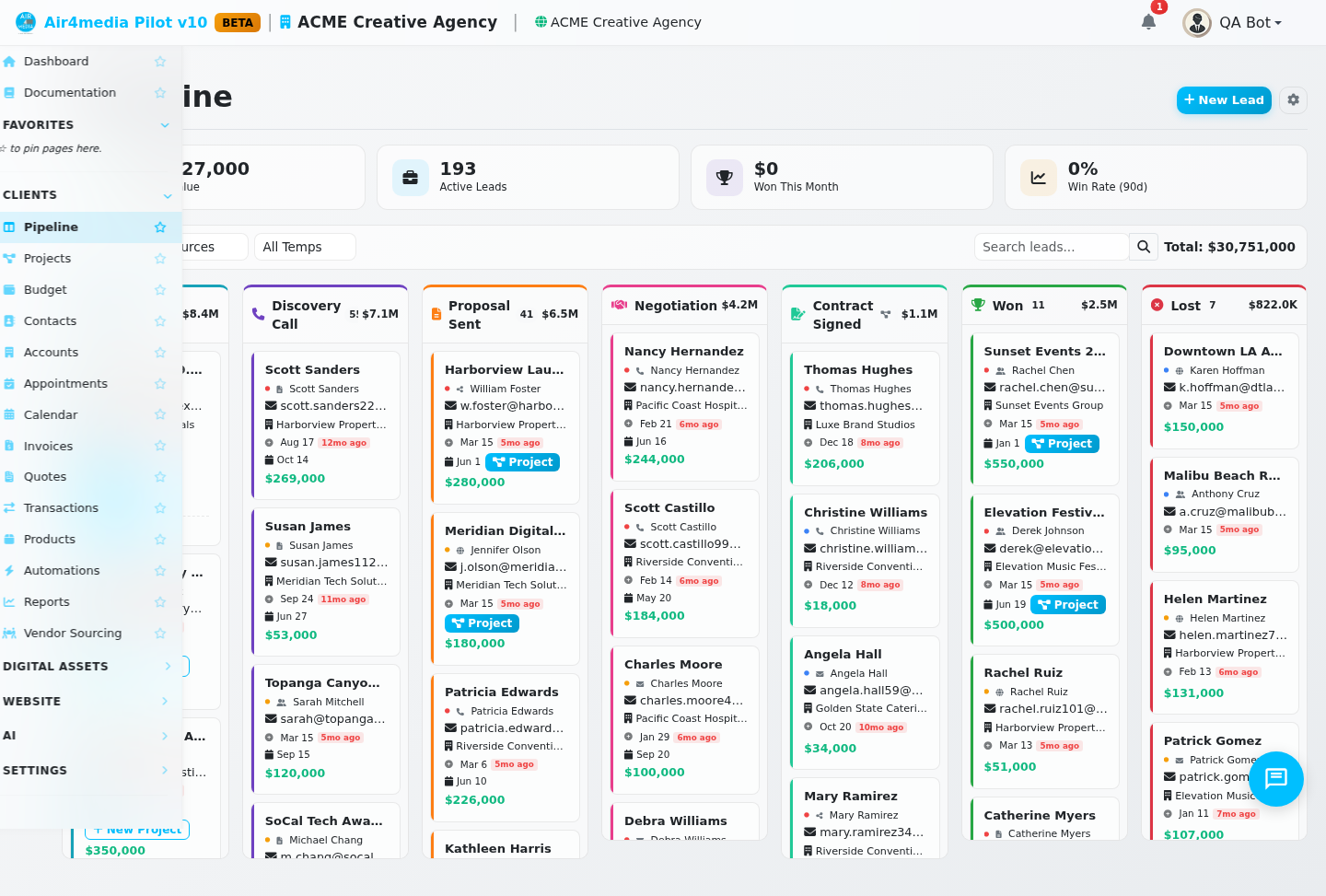Click the Dashboard home icon
This screenshot has width=1326, height=896.
[9, 62]
